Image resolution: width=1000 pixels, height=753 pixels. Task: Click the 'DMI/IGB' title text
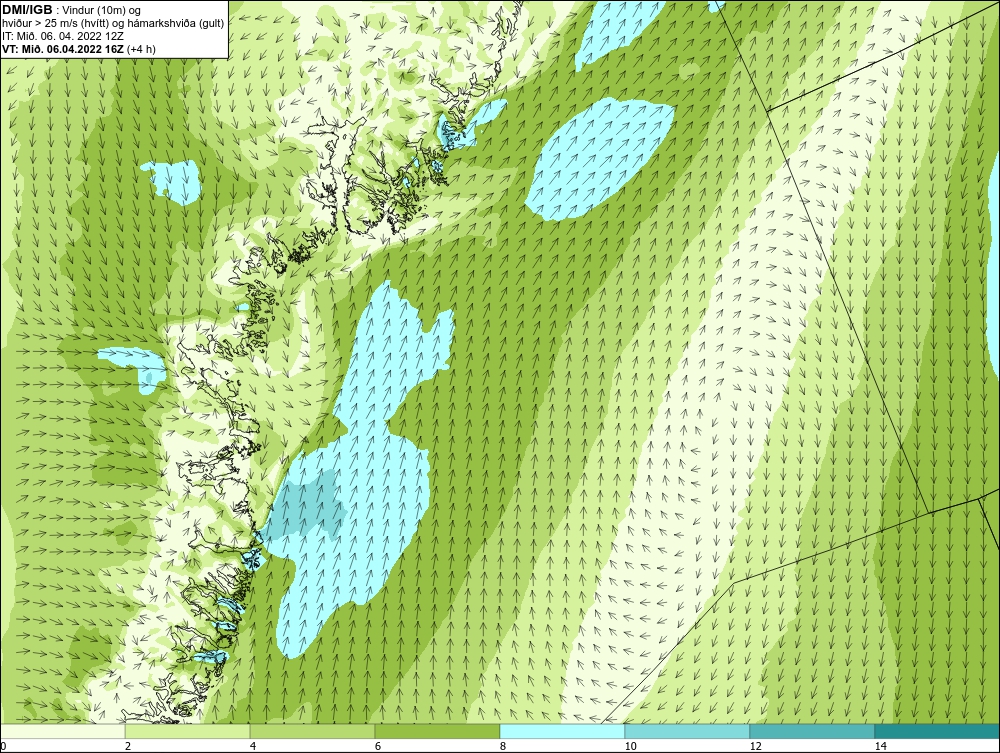(x=27, y=9)
